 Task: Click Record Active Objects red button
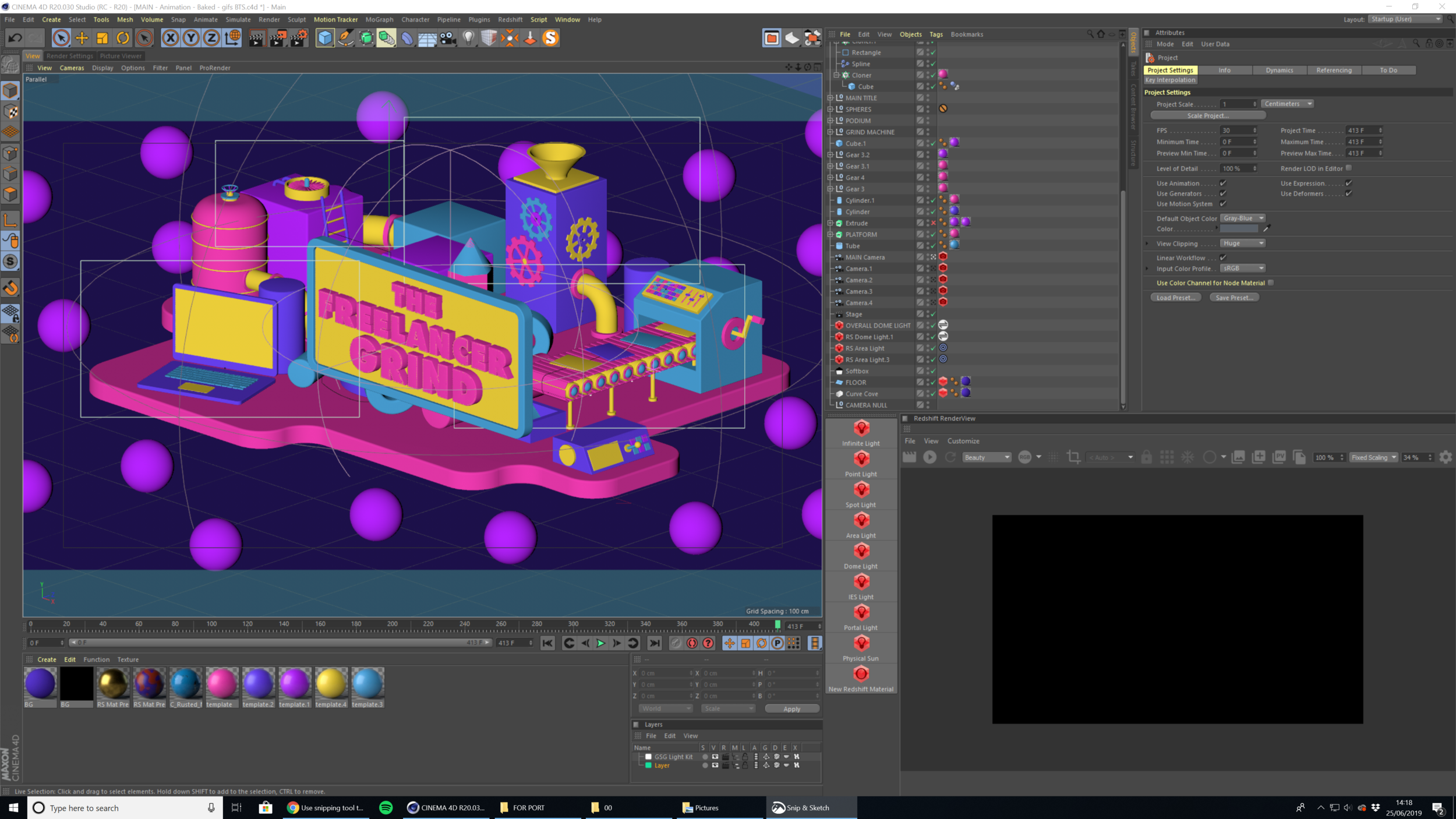click(692, 643)
